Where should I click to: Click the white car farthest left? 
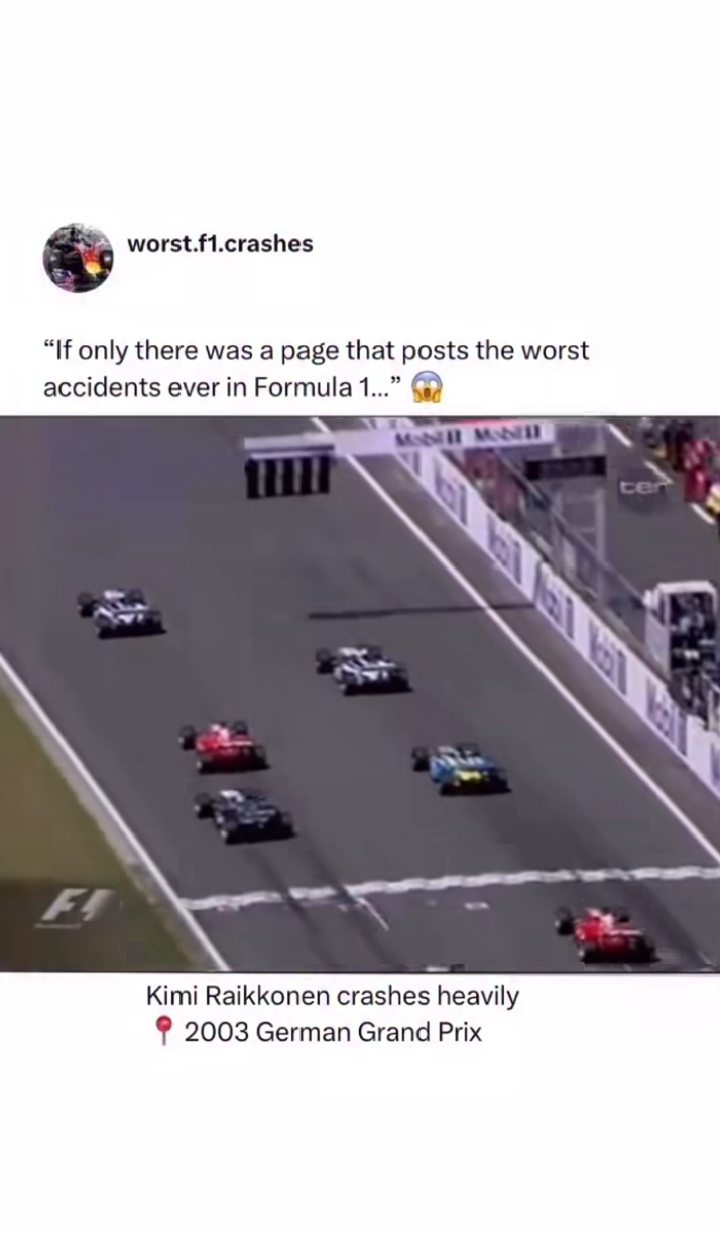coord(121,613)
